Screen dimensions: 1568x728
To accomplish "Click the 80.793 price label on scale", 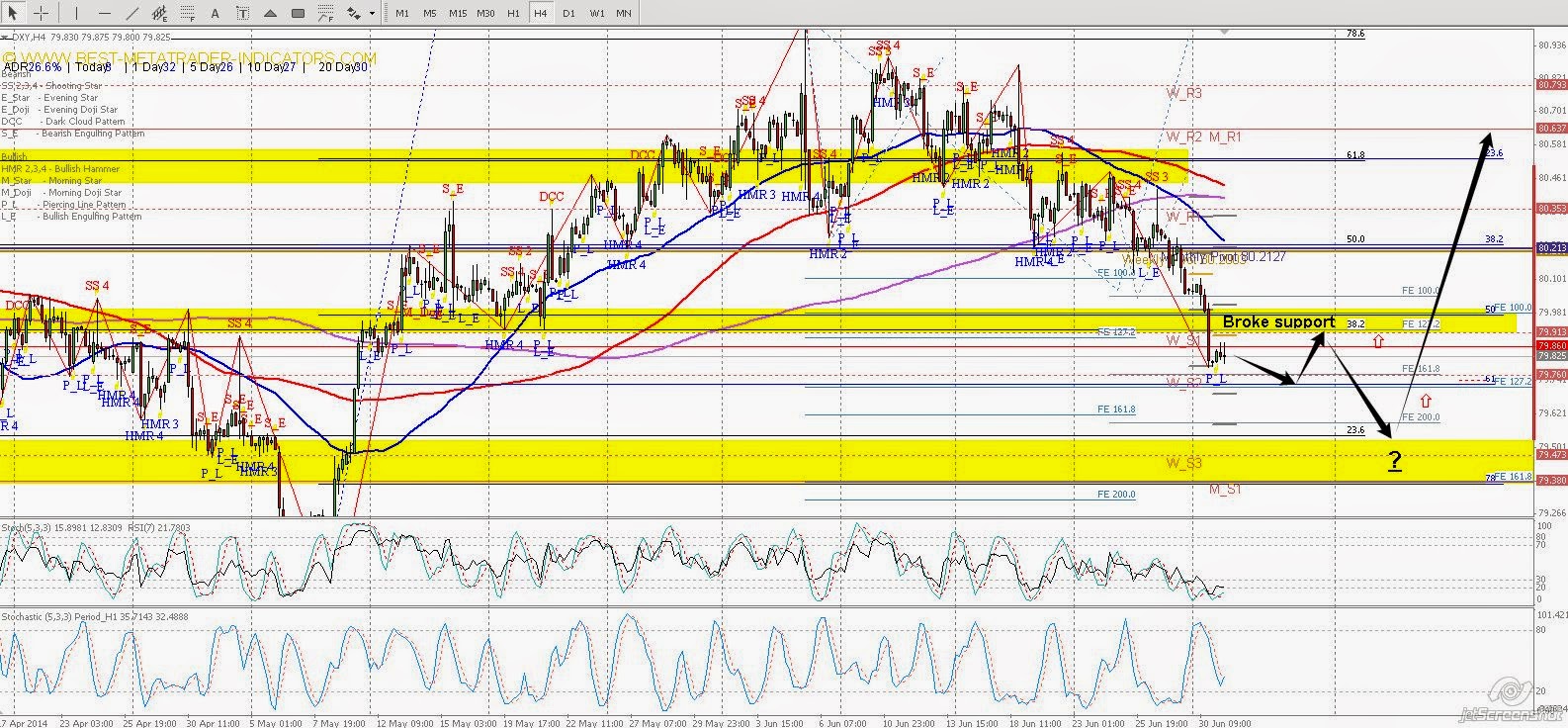I will tap(1551, 85).
